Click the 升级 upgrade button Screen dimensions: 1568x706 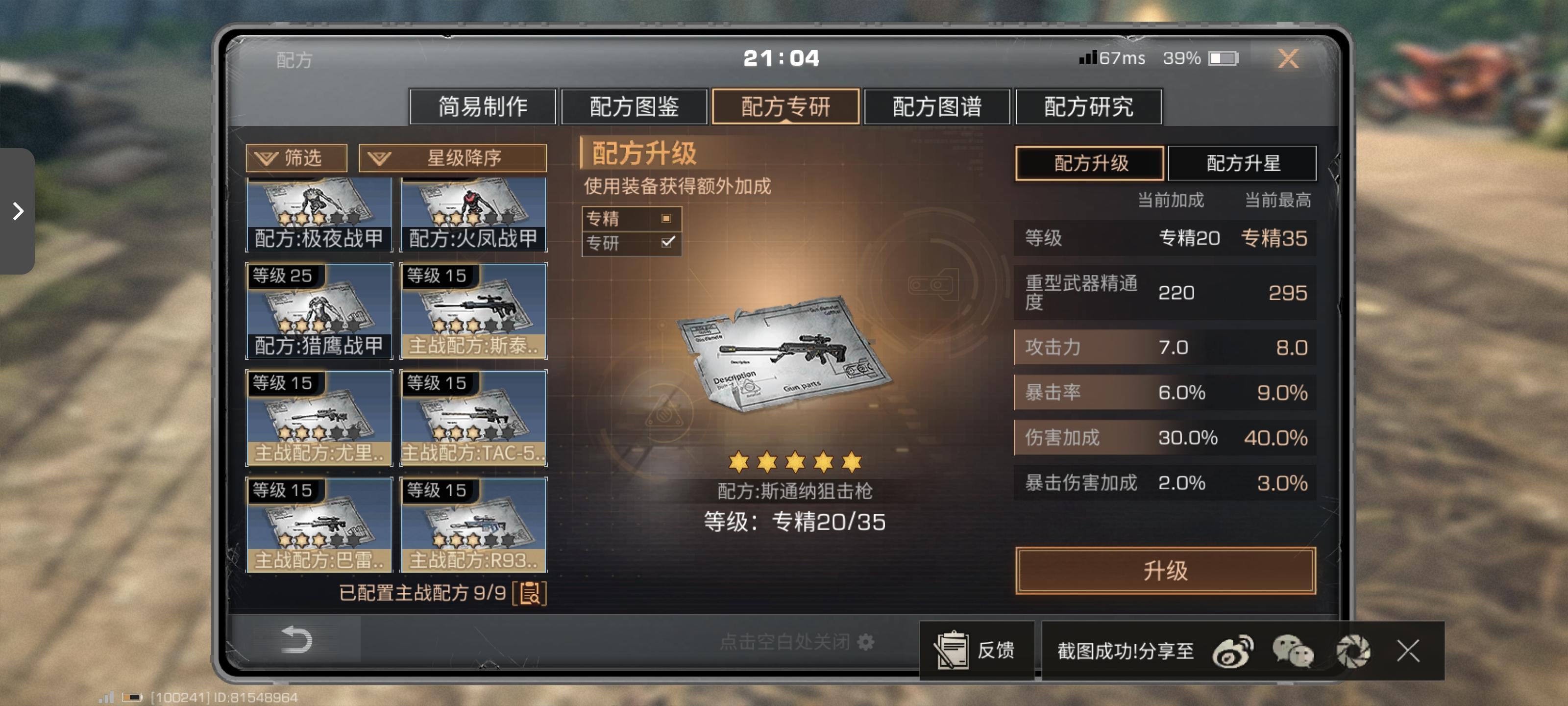tap(1165, 571)
